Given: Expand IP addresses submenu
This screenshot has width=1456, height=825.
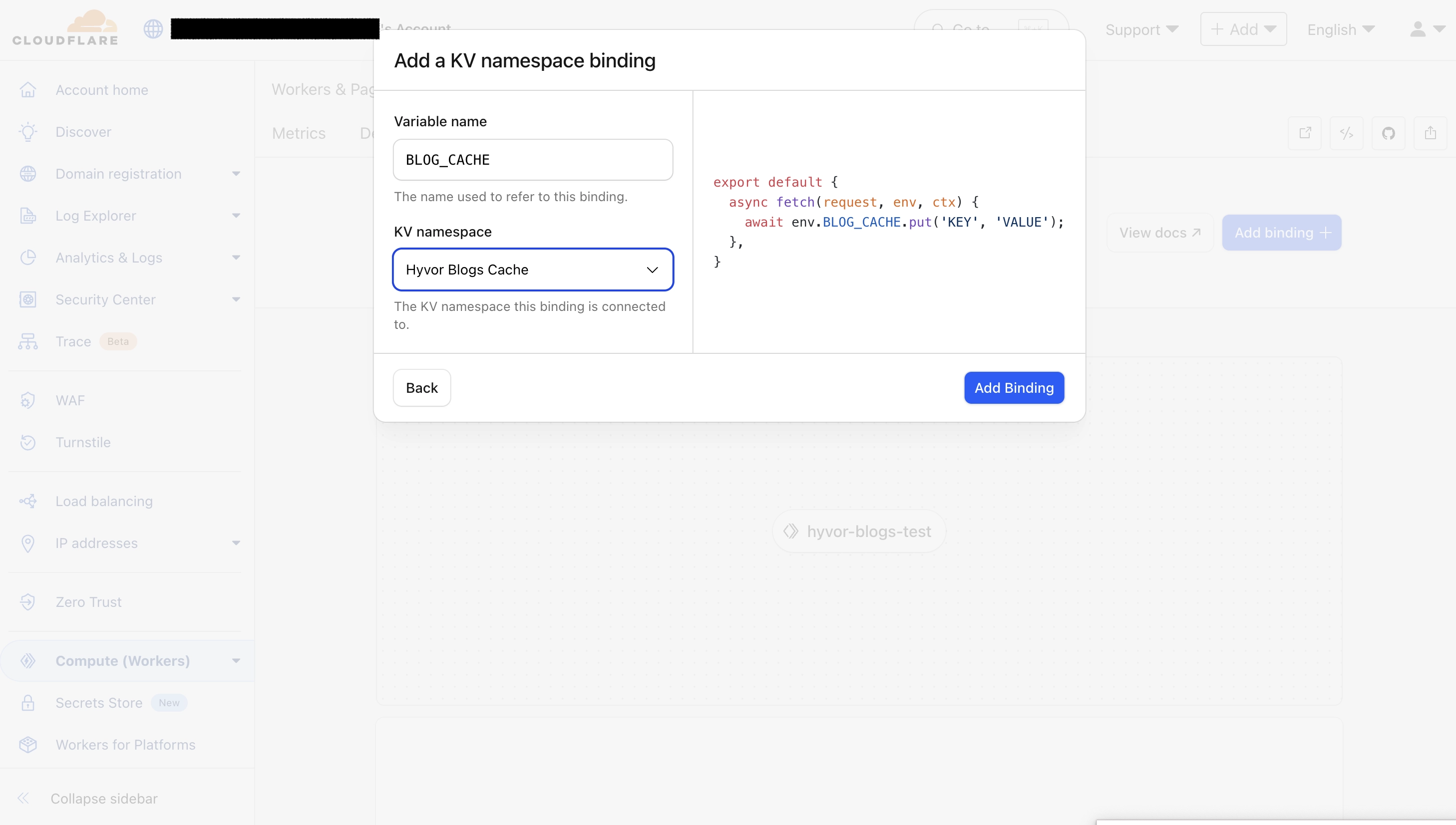Looking at the screenshot, I should click(x=236, y=544).
